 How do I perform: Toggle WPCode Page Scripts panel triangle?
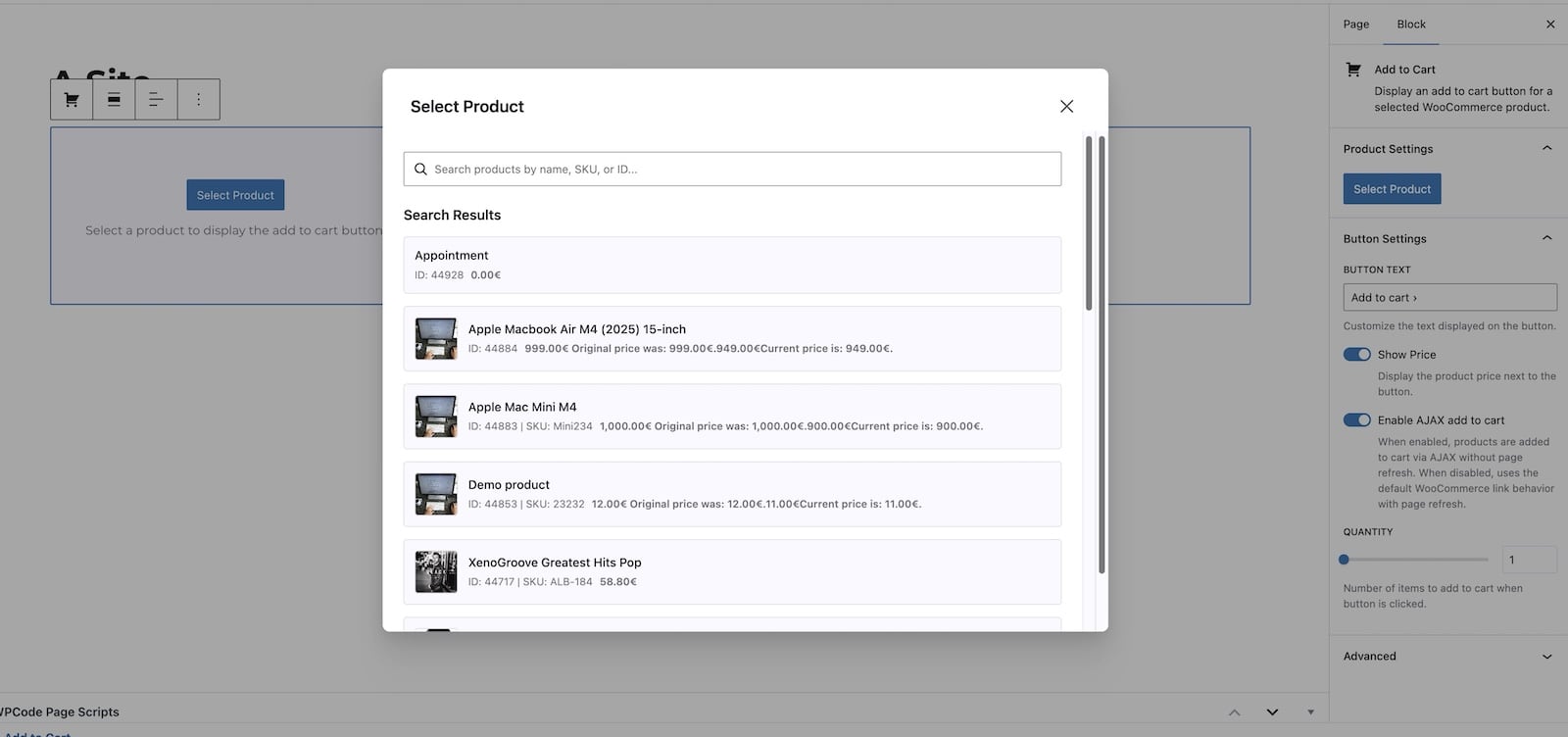(1310, 712)
